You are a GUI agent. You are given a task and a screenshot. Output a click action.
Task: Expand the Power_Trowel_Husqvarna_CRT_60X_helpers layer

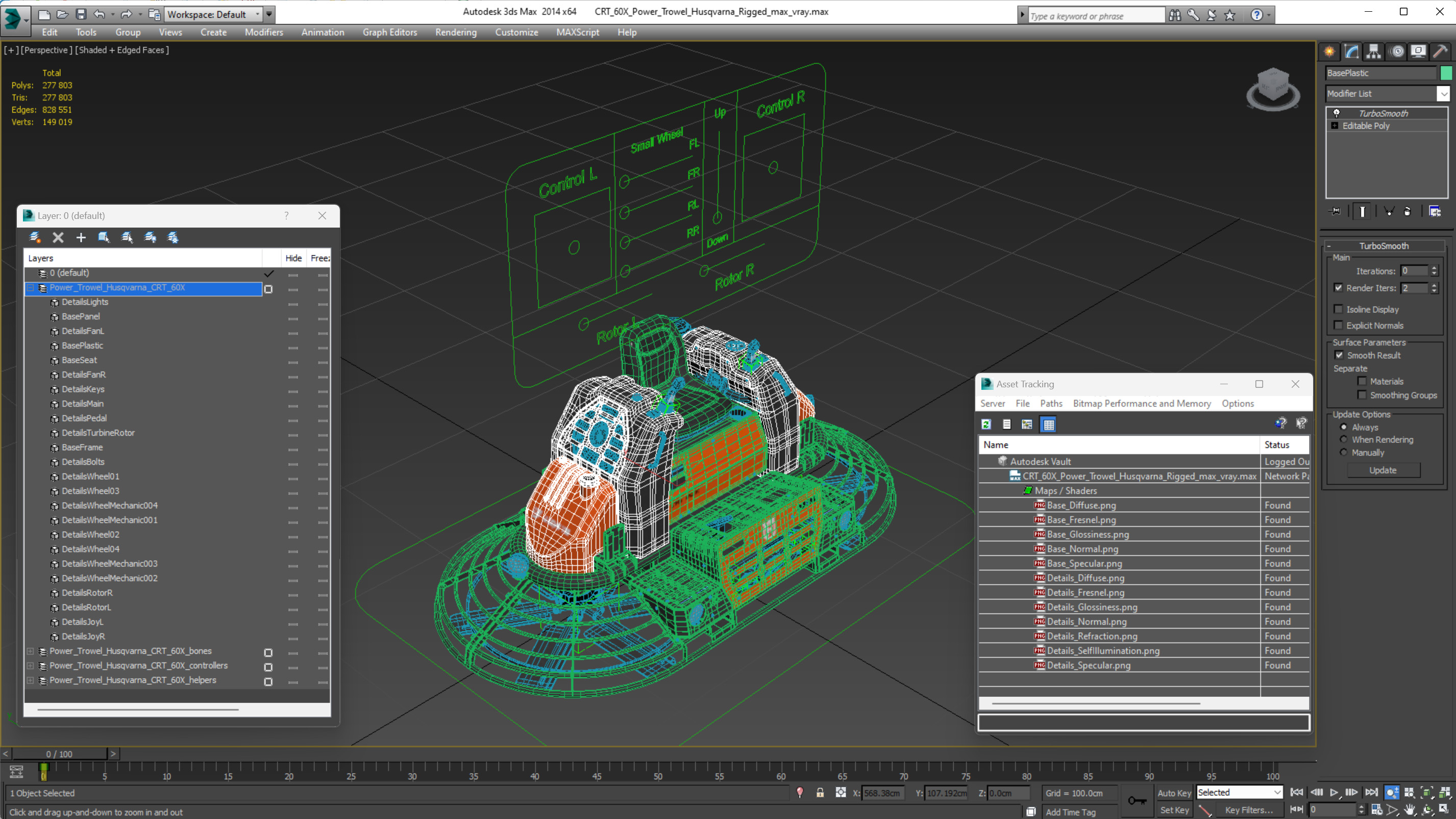tap(31, 680)
